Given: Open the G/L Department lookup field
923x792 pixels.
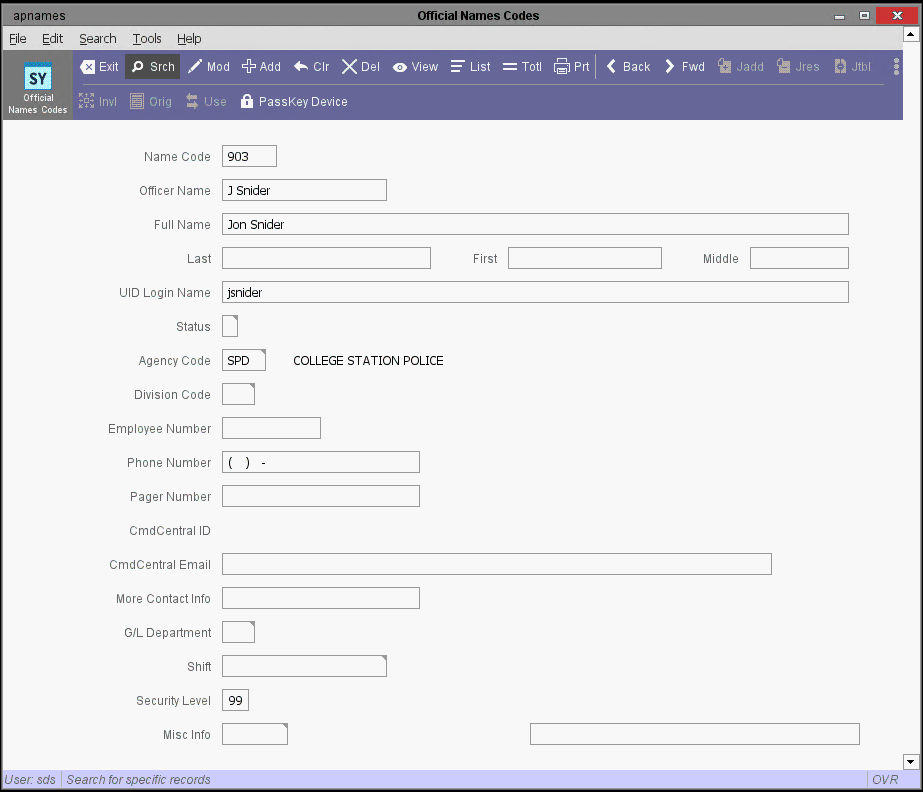Looking at the screenshot, I should [238, 632].
